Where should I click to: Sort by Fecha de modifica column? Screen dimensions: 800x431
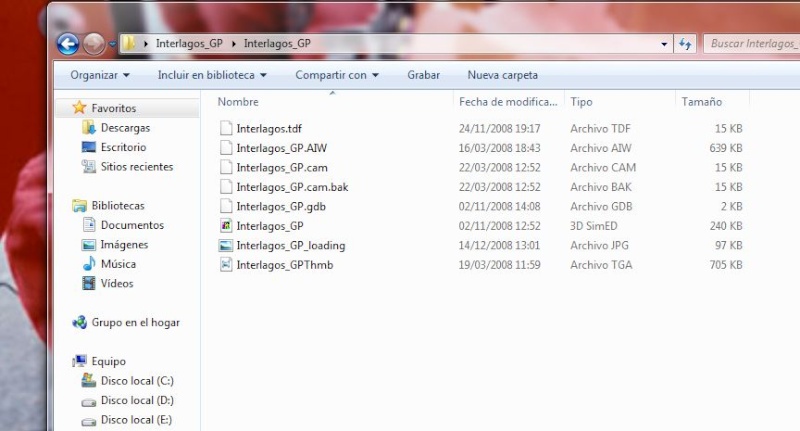509,102
